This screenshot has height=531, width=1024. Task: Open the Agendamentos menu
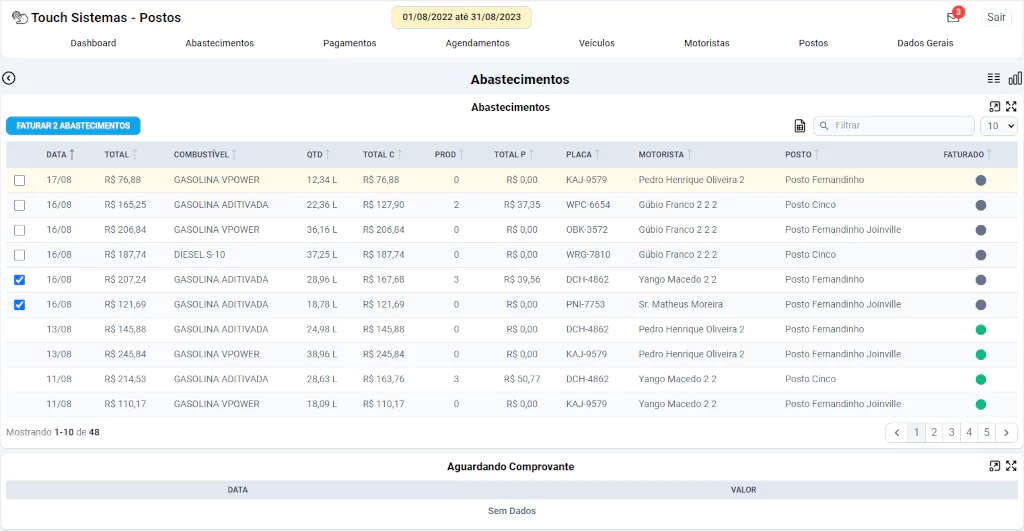point(477,43)
